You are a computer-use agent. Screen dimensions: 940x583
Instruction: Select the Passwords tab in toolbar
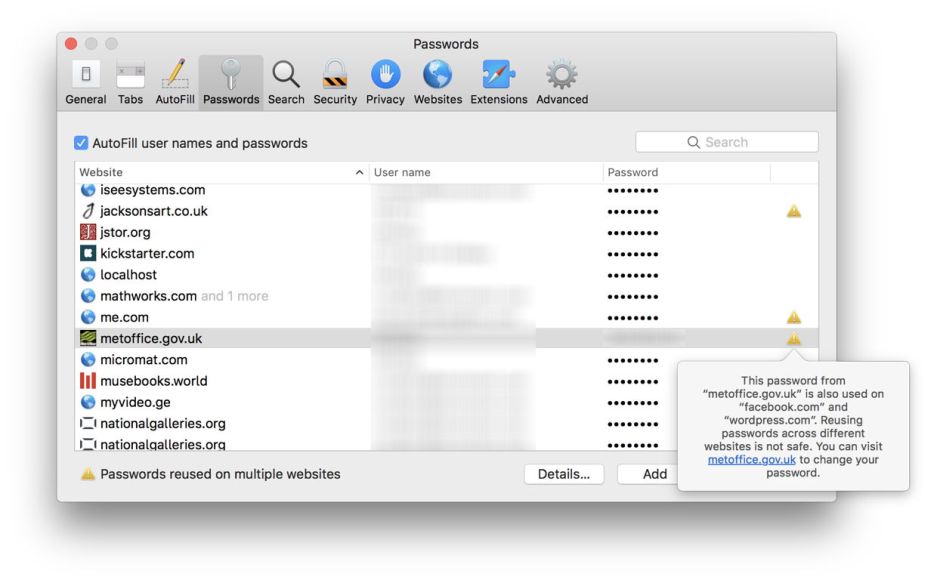pos(231,81)
